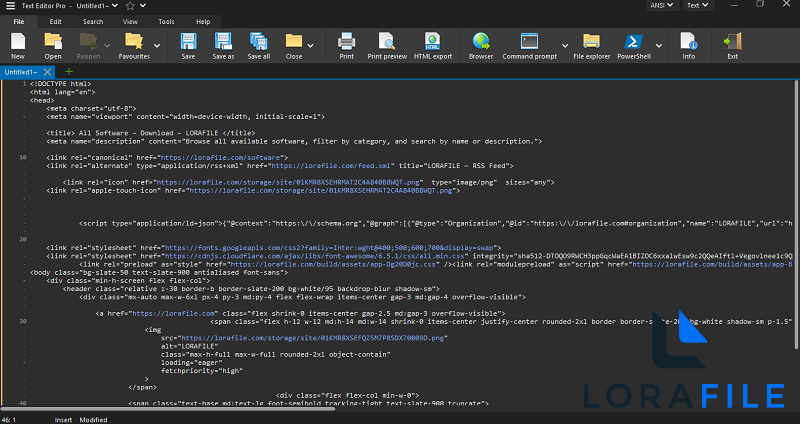Open the Favourites star folder

click(x=134, y=41)
